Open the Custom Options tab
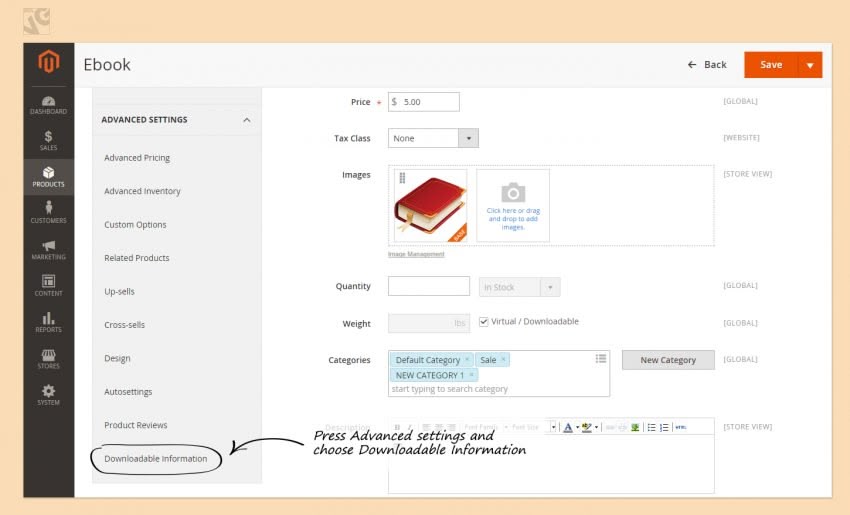This screenshot has width=850, height=515. click(x=135, y=224)
